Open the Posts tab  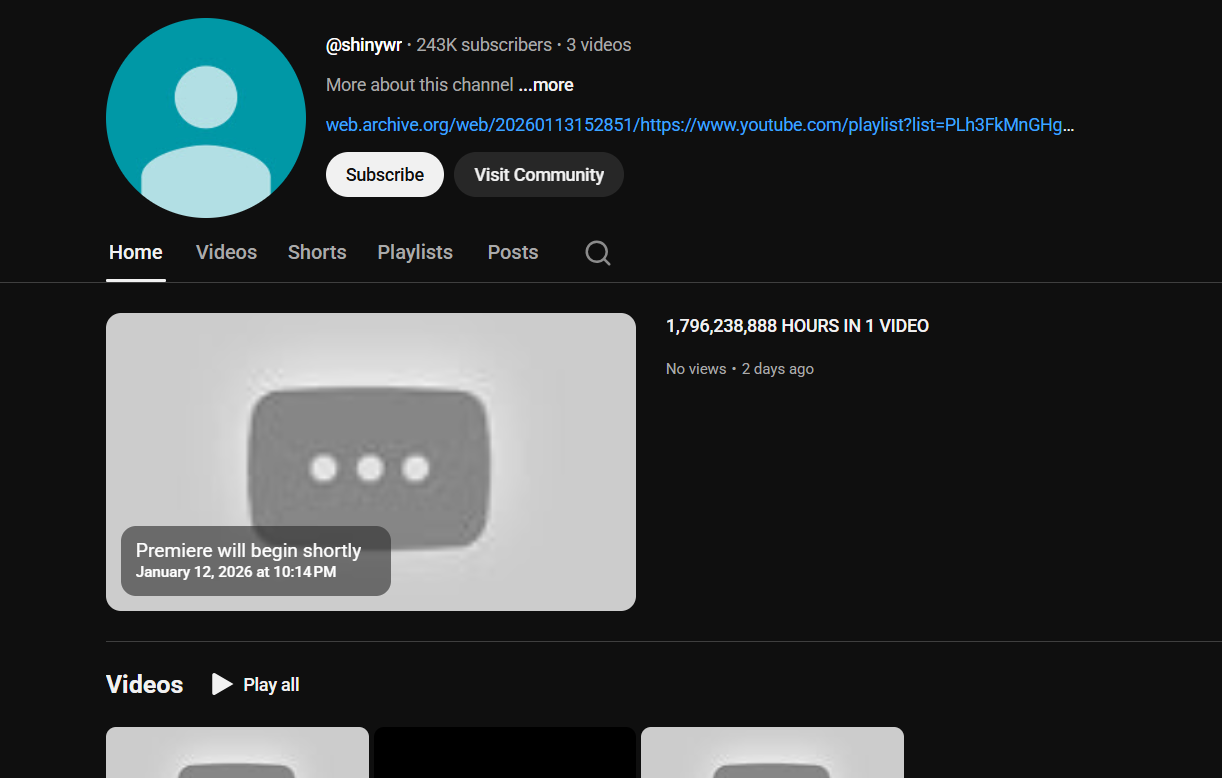pos(512,252)
